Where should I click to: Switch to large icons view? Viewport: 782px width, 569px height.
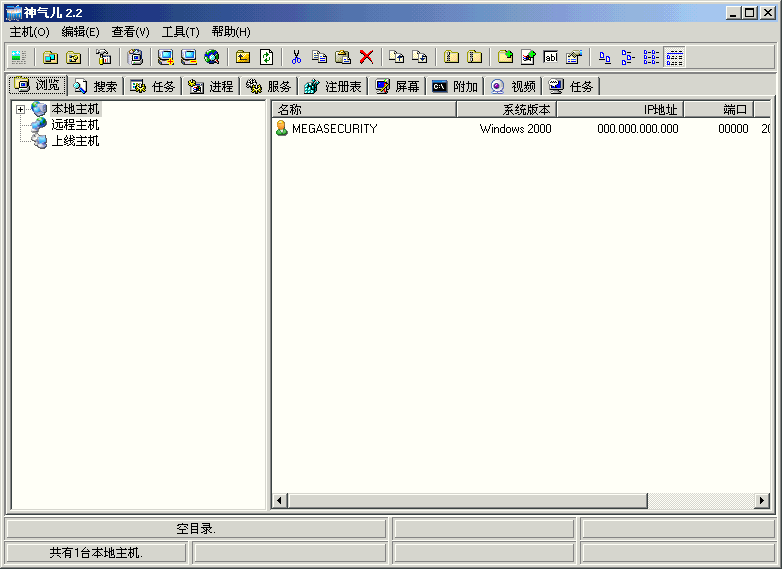604,58
